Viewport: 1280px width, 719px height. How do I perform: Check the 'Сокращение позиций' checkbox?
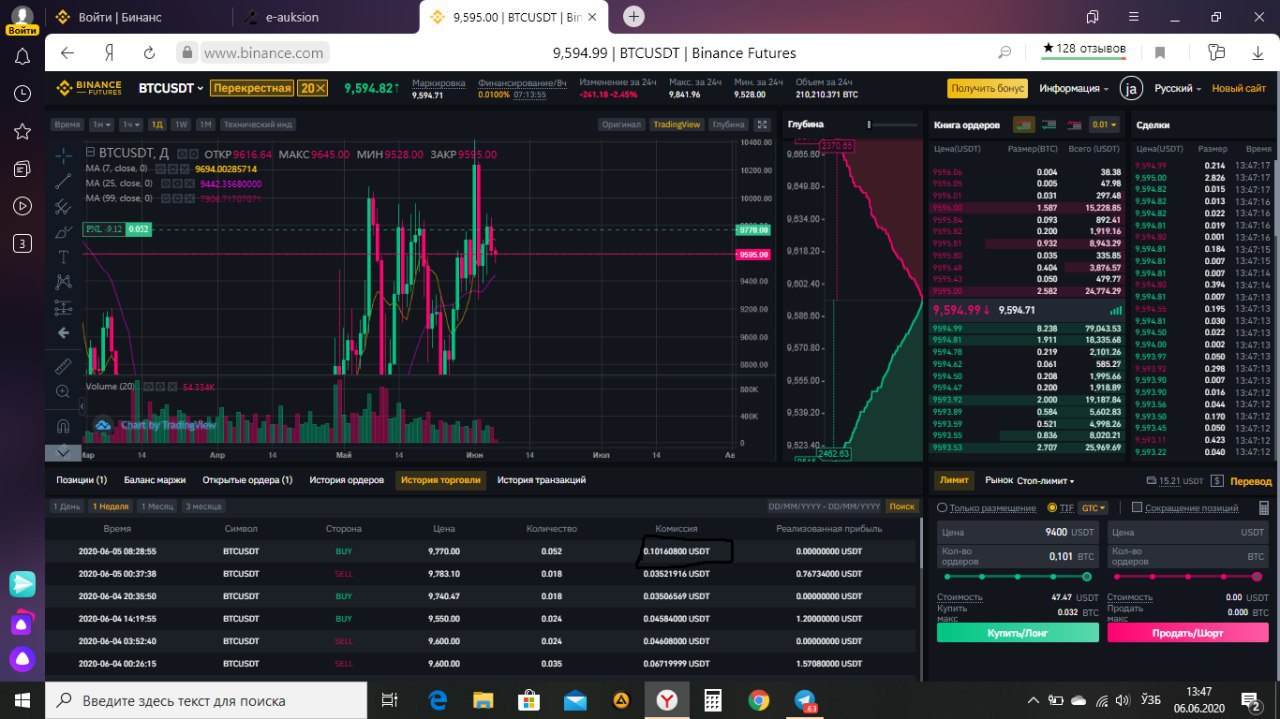[1136, 508]
